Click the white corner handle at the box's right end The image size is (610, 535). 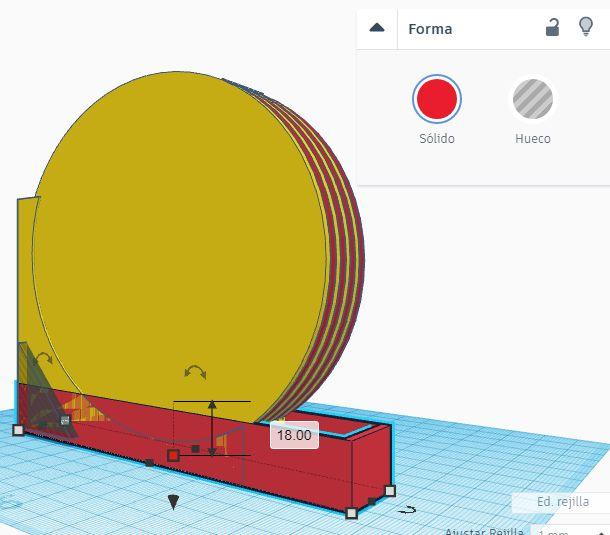[390, 491]
